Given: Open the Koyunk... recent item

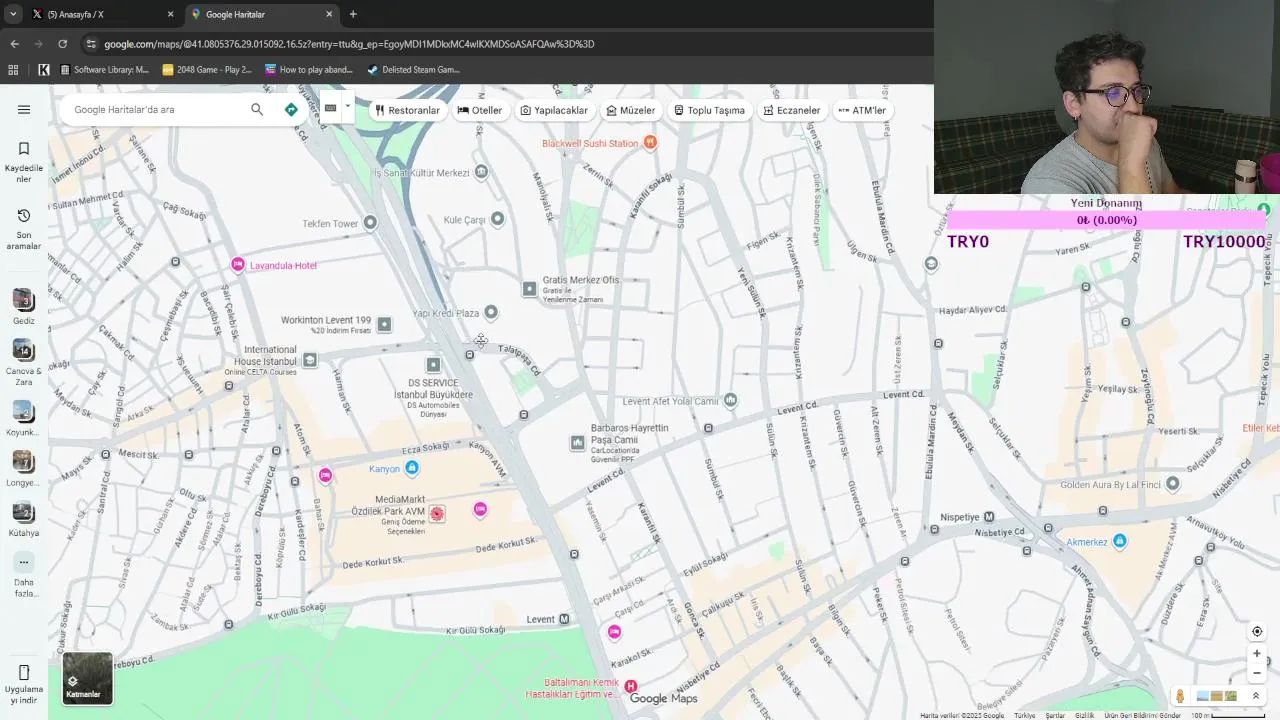Looking at the screenshot, I should pyautogui.click(x=24, y=419).
